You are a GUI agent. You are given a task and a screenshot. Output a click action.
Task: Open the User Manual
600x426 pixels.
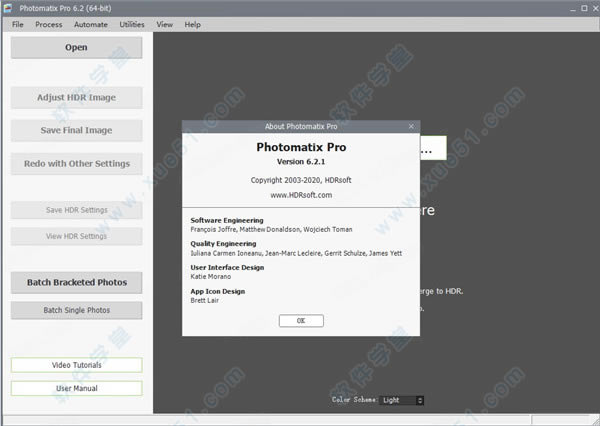(77, 388)
